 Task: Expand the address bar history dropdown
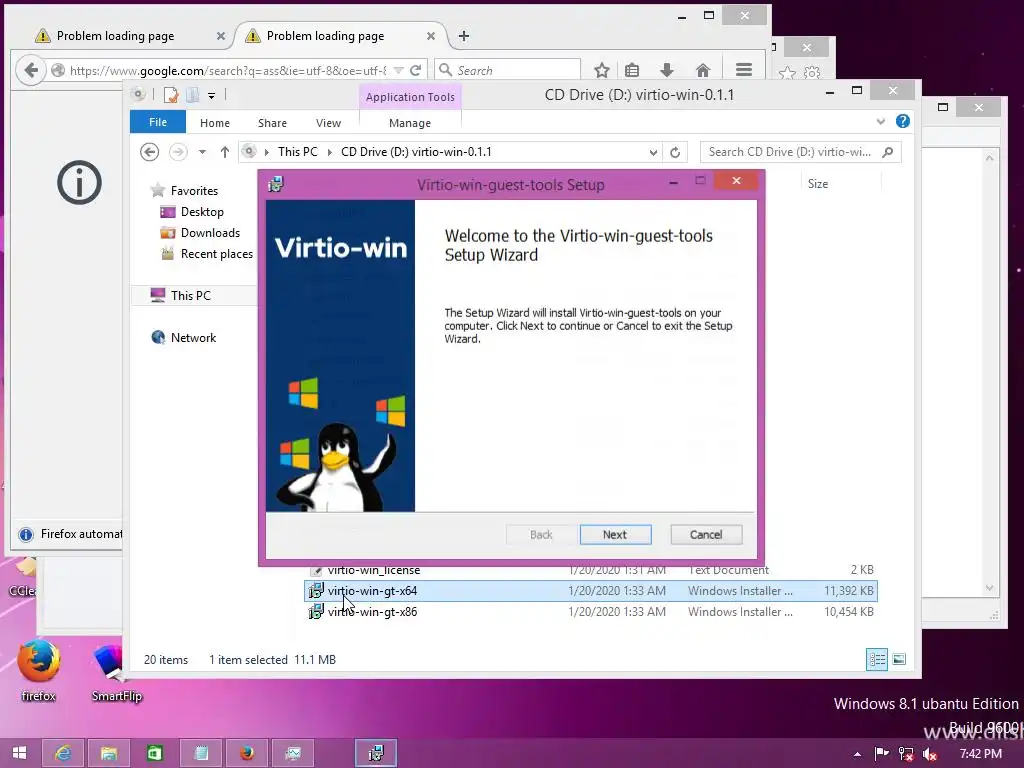tap(653, 152)
